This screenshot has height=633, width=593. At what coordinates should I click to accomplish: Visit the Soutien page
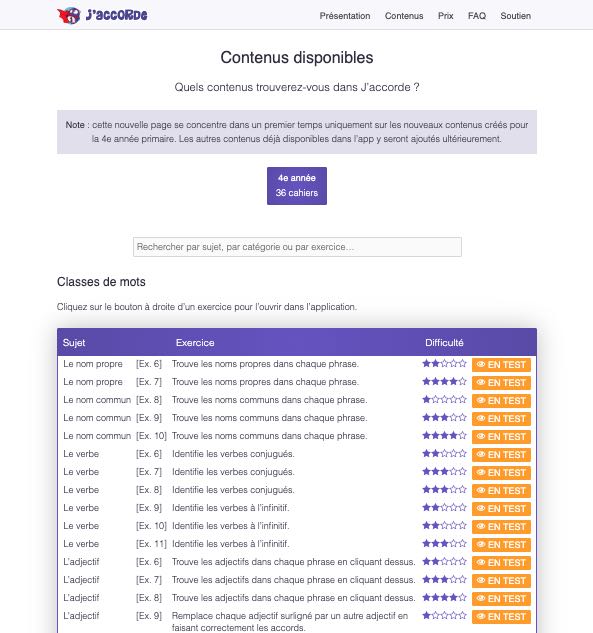(x=515, y=16)
